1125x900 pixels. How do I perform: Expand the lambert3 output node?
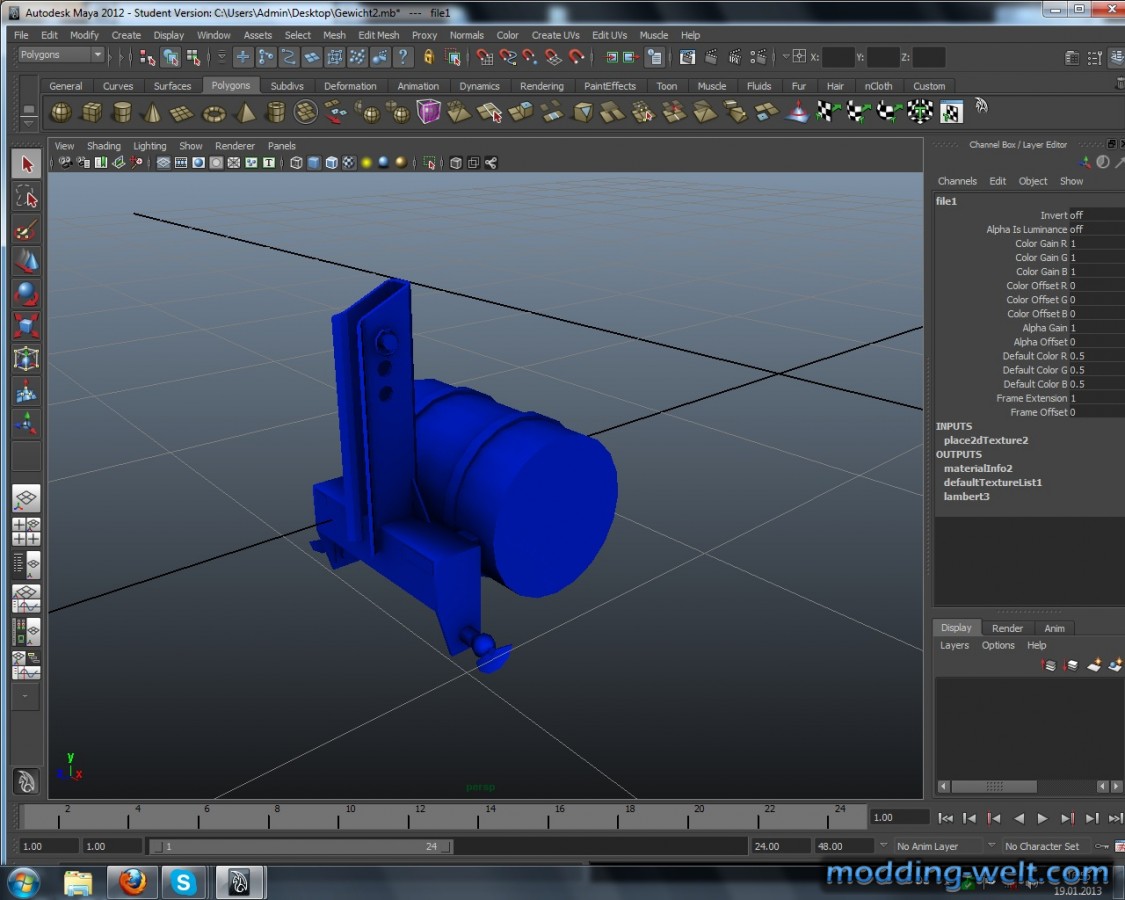[x=966, y=496]
